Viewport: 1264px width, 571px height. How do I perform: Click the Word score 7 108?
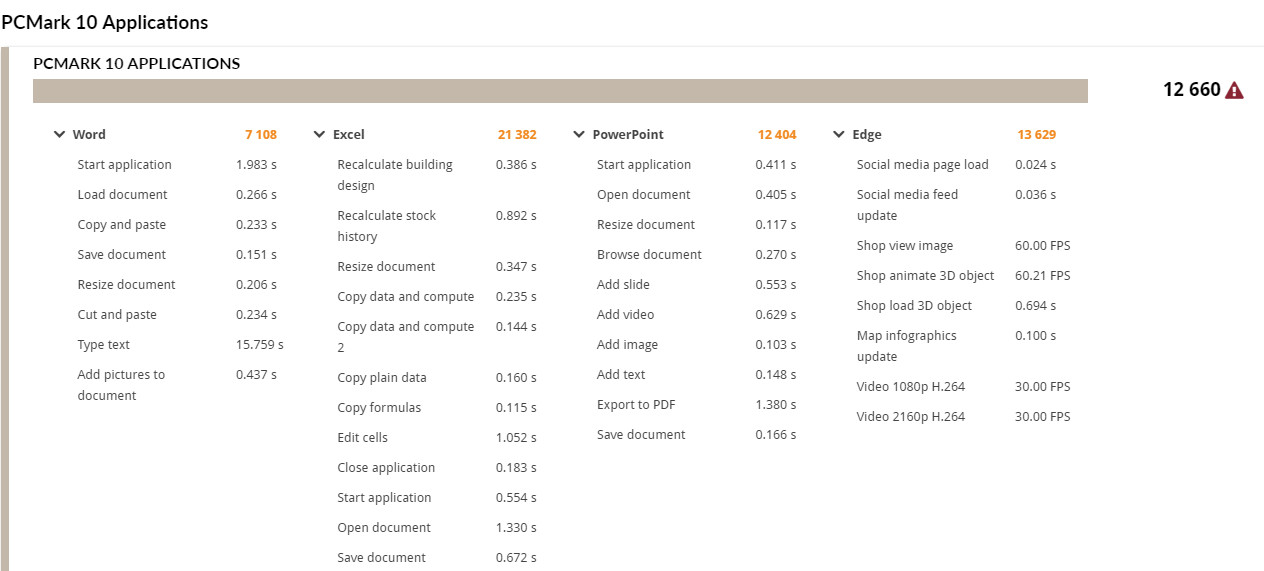click(x=261, y=134)
